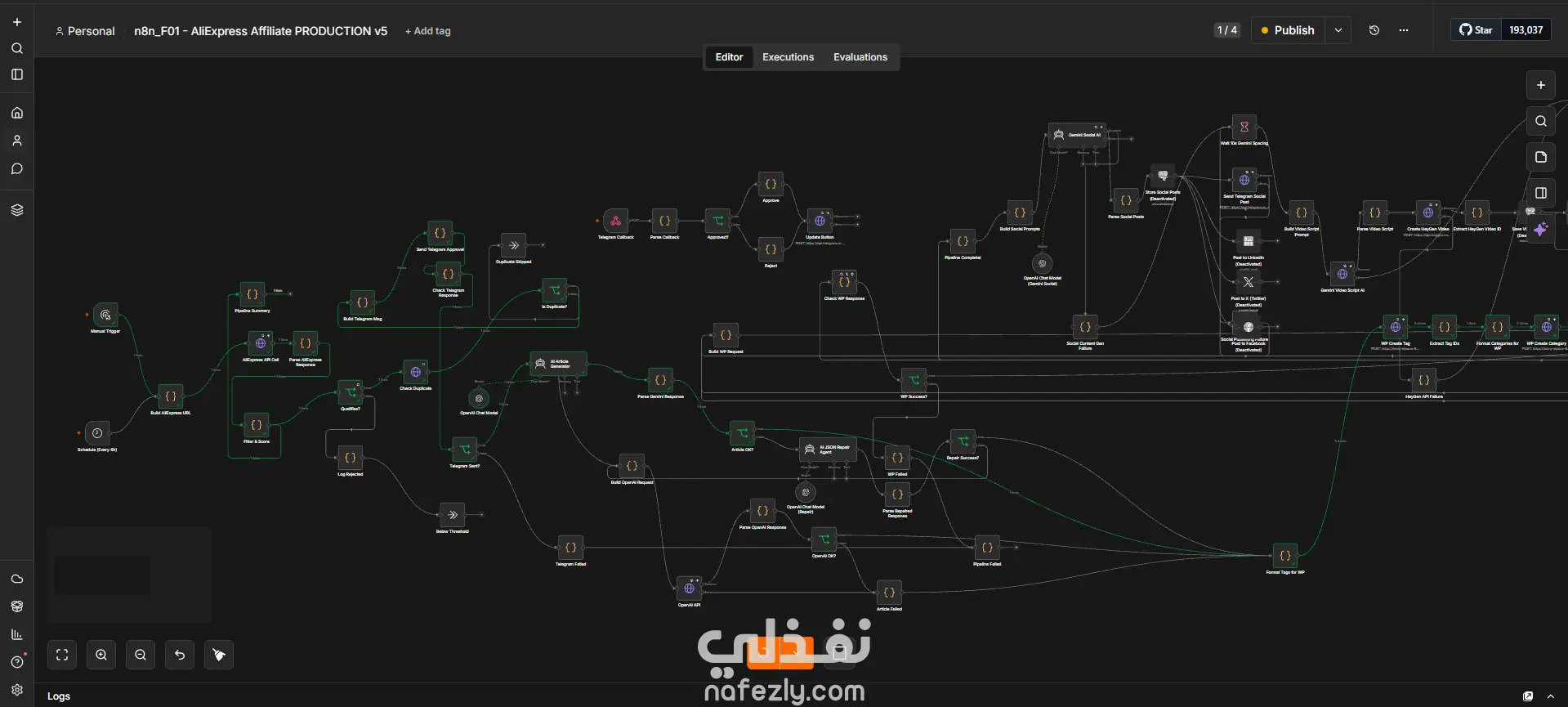The image size is (1568, 707).
Task: Open the Personal project breadcrumb
Action: 85,31
